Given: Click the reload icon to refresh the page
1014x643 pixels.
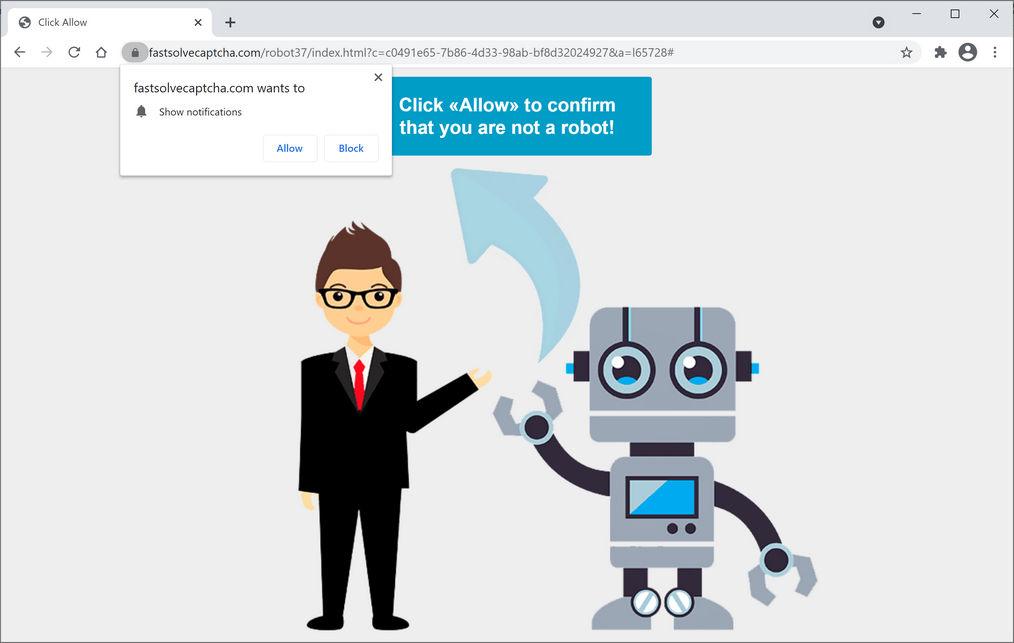Looking at the screenshot, I should tap(74, 52).
